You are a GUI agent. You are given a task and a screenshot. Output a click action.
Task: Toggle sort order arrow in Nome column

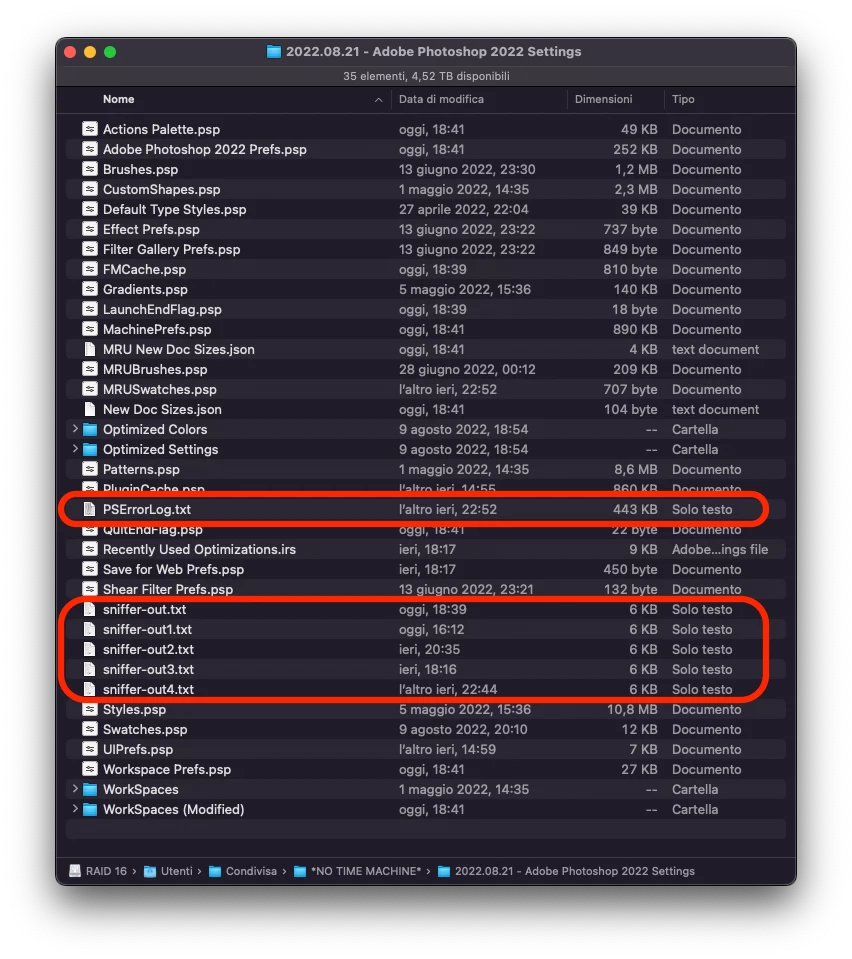(x=379, y=100)
